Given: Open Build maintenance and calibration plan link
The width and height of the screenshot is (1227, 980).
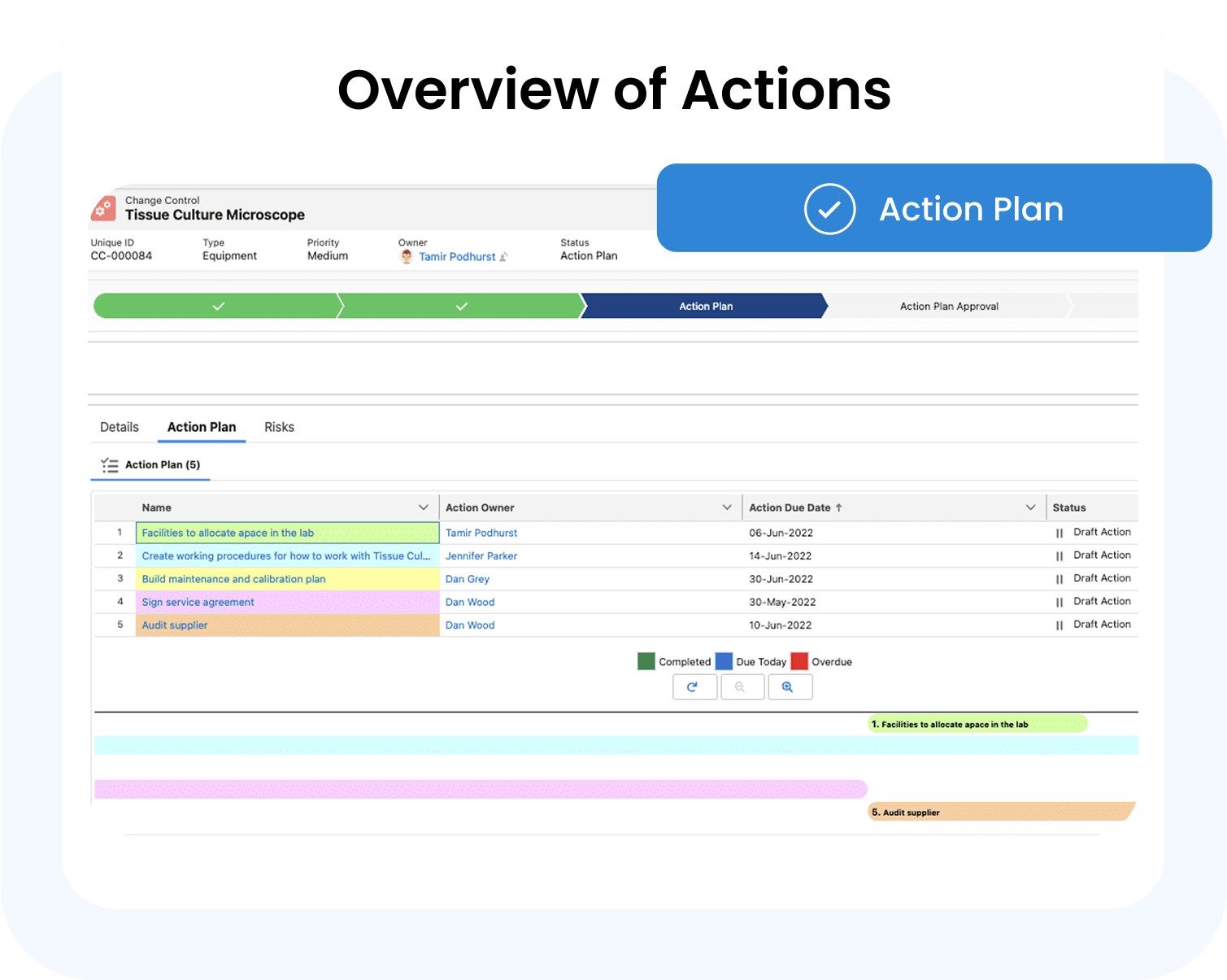Looking at the screenshot, I should (x=233, y=579).
